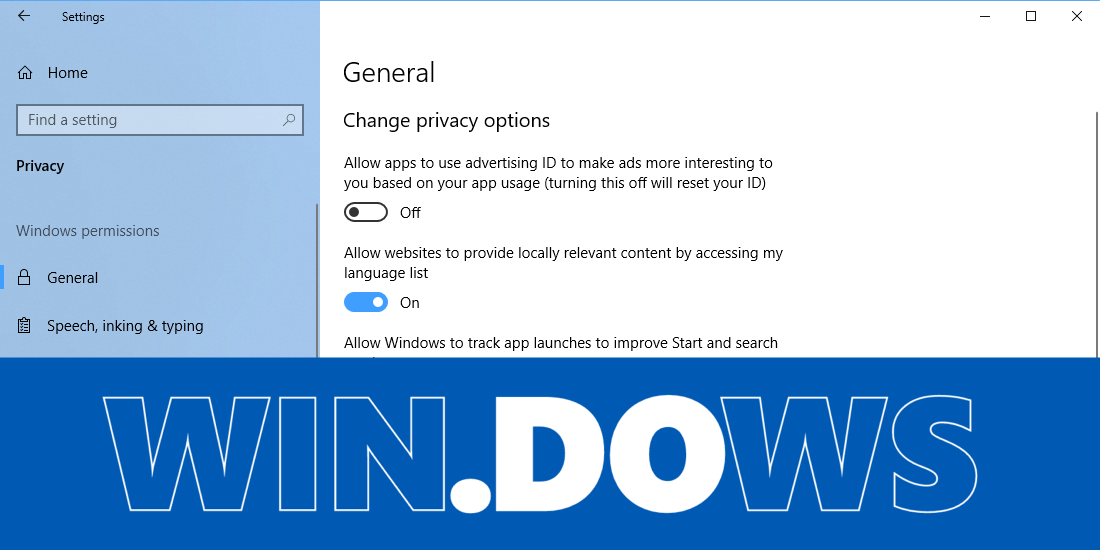
Task: Click the search magnifier icon
Action: [288, 120]
